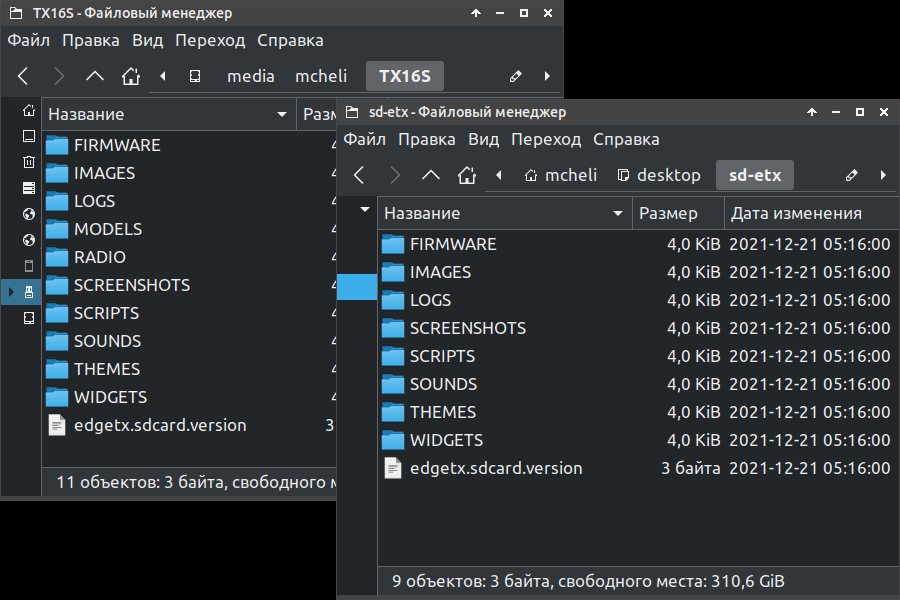Sort by Дата изменения column in sd-etx window

click(x=812, y=214)
